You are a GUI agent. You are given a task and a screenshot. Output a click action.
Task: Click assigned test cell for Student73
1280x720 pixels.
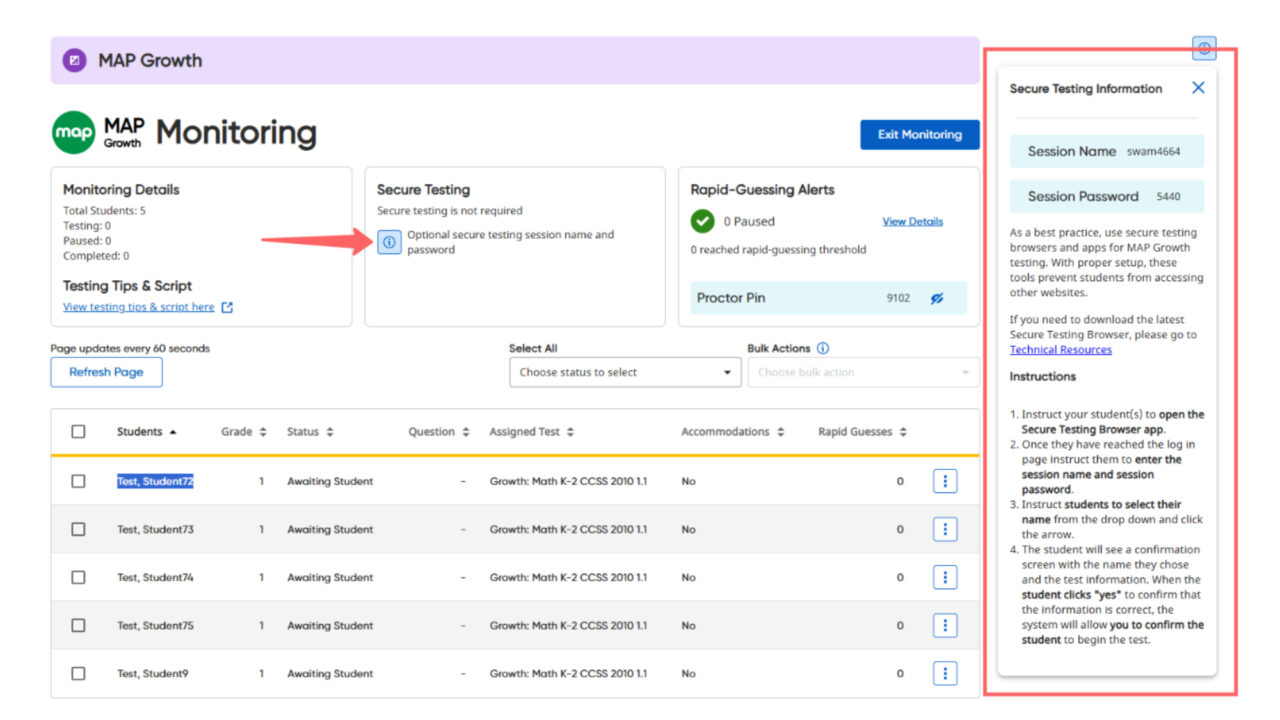pos(568,529)
